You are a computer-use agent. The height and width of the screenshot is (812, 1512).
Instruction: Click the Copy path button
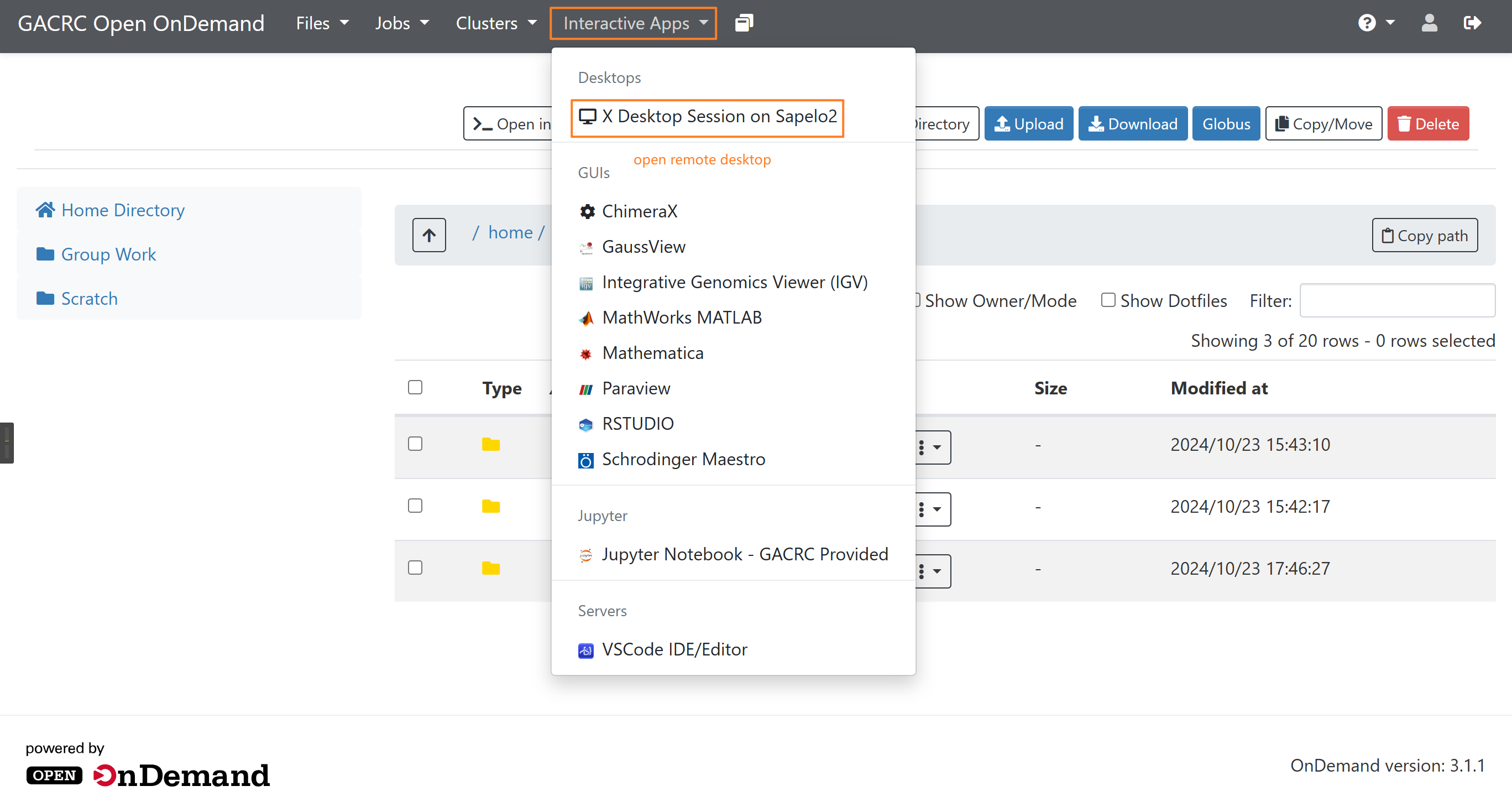1425,236
